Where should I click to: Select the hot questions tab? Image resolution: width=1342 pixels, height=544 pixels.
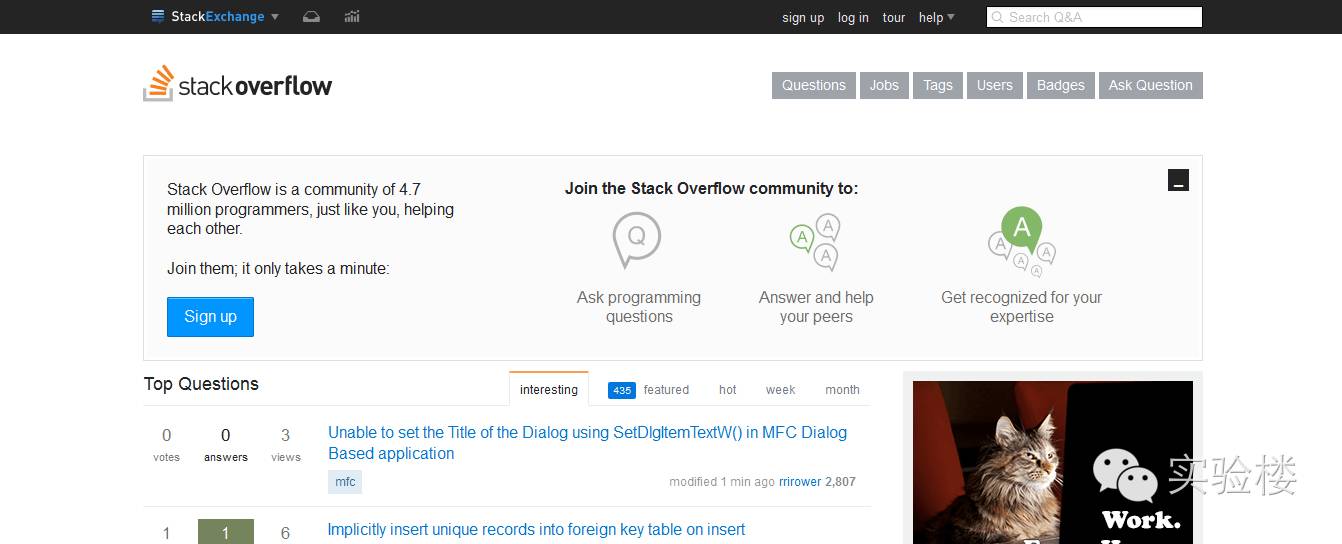point(728,390)
